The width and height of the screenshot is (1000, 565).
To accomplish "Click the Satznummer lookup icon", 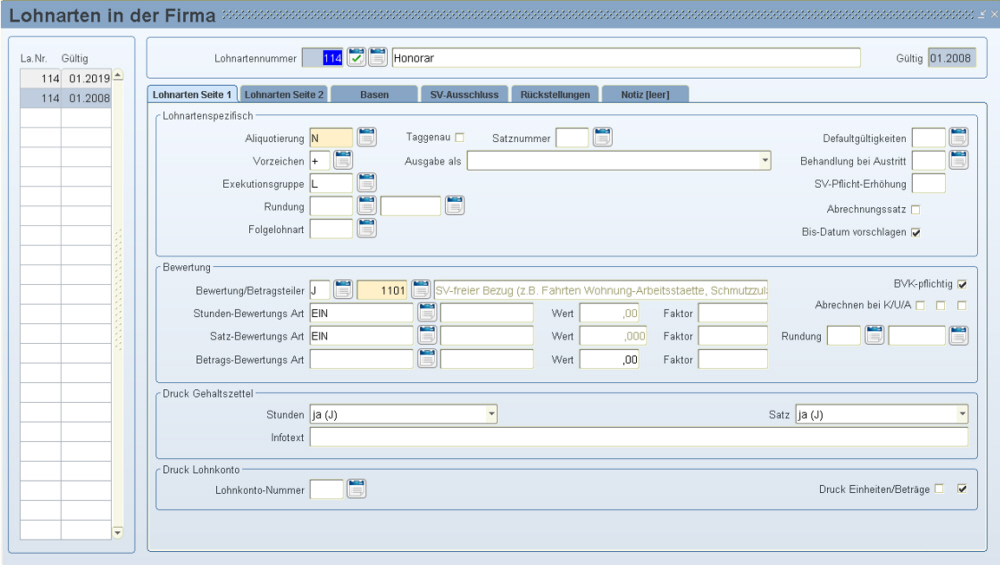I will 602,138.
